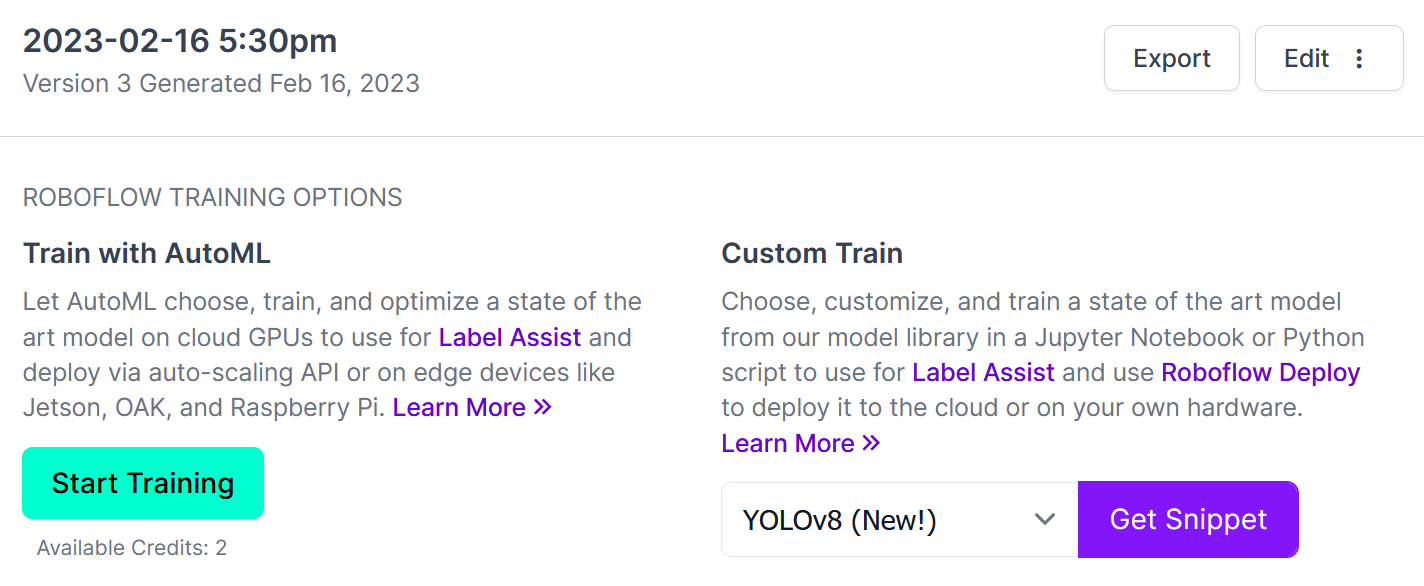Open Label Assist link in AutoML description
Image resolution: width=1424 pixels, height=586 pixels.
coord(510,337)
